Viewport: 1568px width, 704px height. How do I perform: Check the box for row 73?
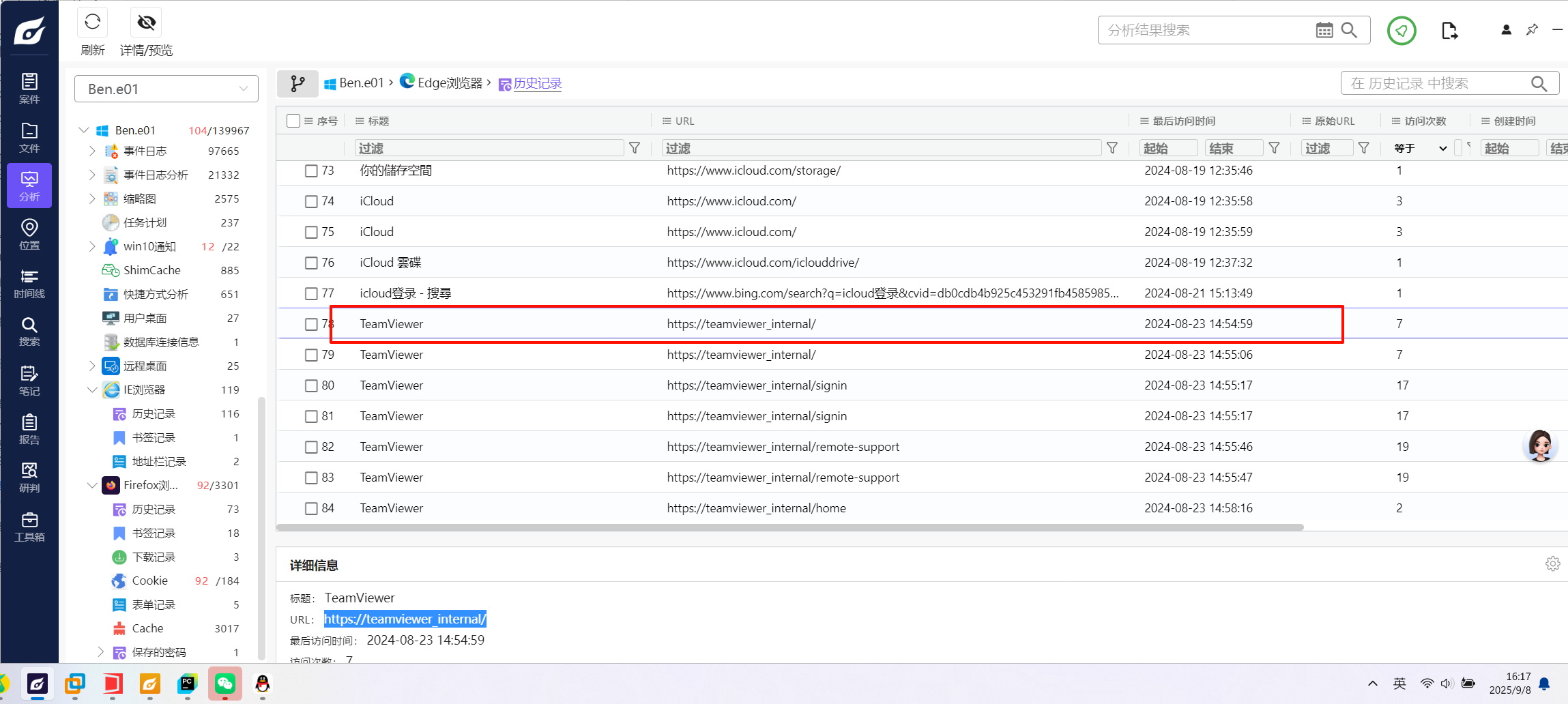point(311,171)
